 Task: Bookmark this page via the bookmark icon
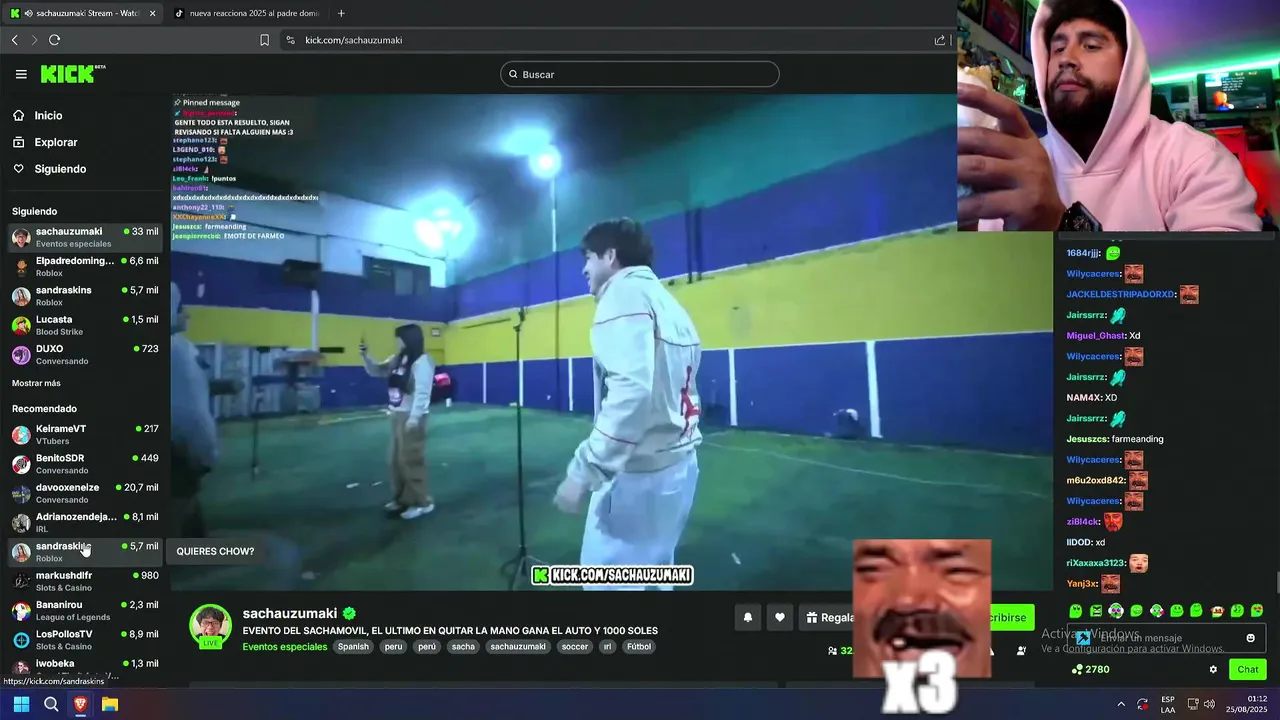pyautogui.click(x=264, y=40)
